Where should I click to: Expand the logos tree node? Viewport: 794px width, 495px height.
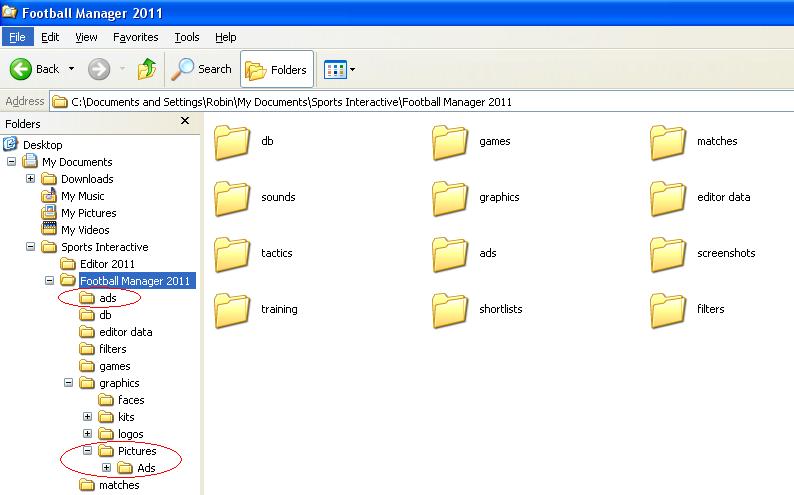88,434
